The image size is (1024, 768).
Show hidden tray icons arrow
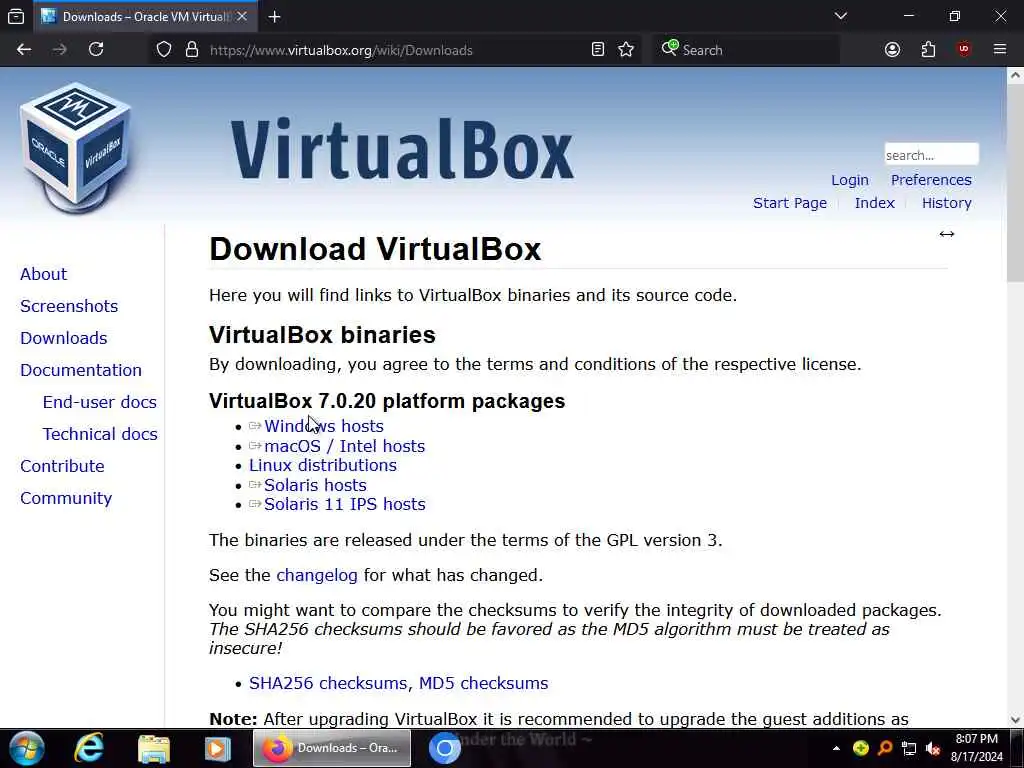(x=836, y=748)
